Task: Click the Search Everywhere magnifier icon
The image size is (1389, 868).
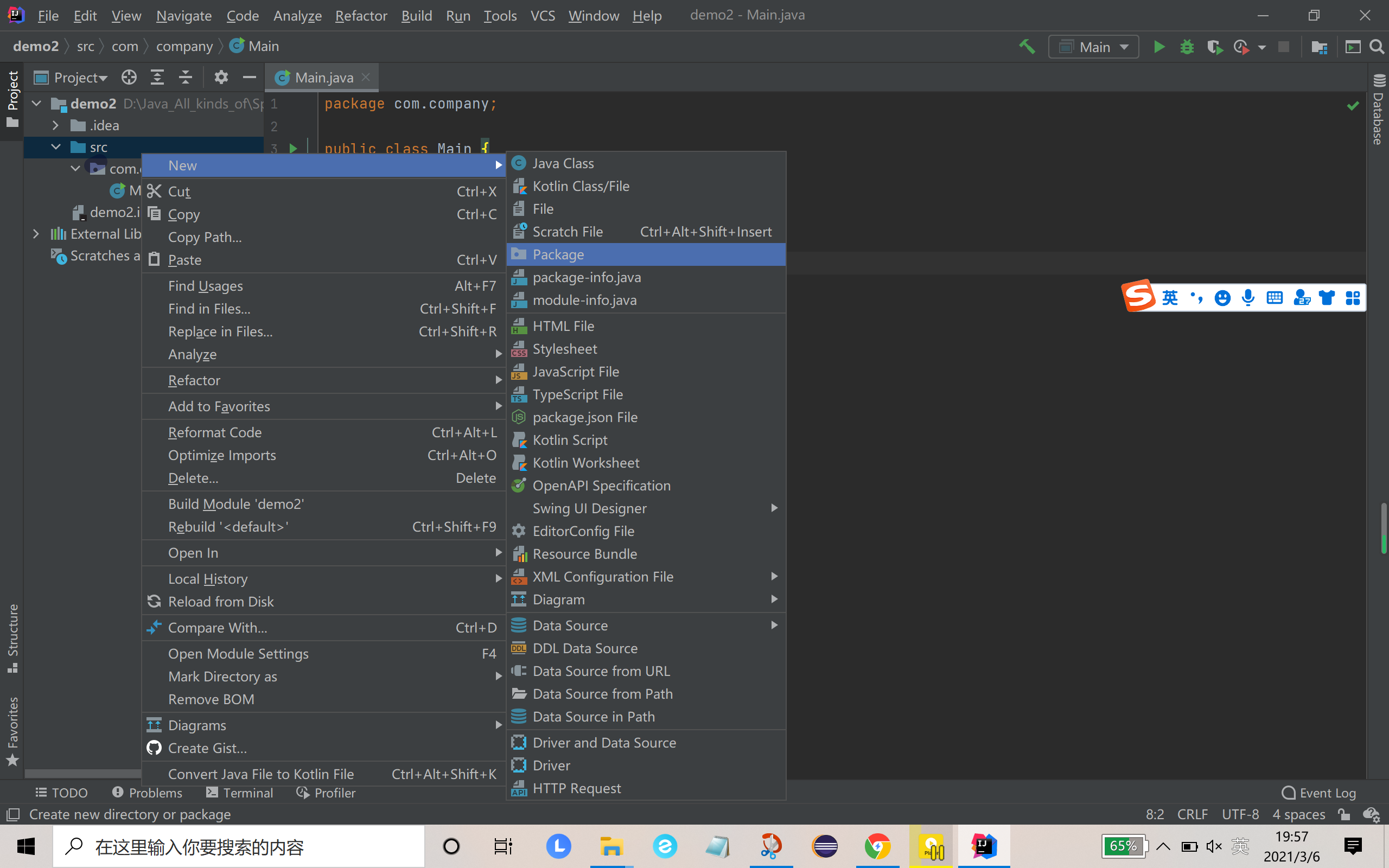Action: tap(1377, 47)
